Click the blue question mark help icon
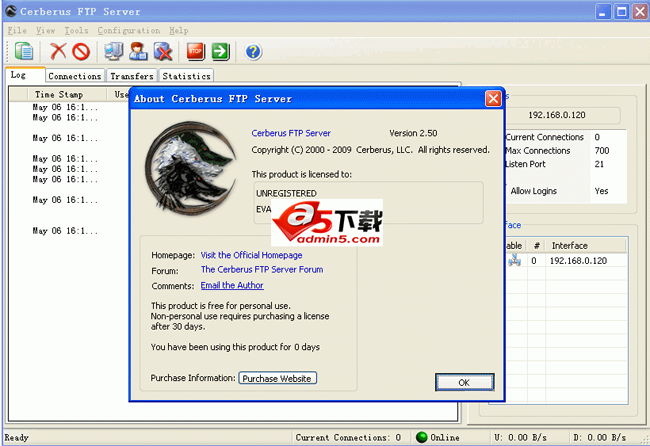Viewport: 650px width, 446px height. coord(253,51)
